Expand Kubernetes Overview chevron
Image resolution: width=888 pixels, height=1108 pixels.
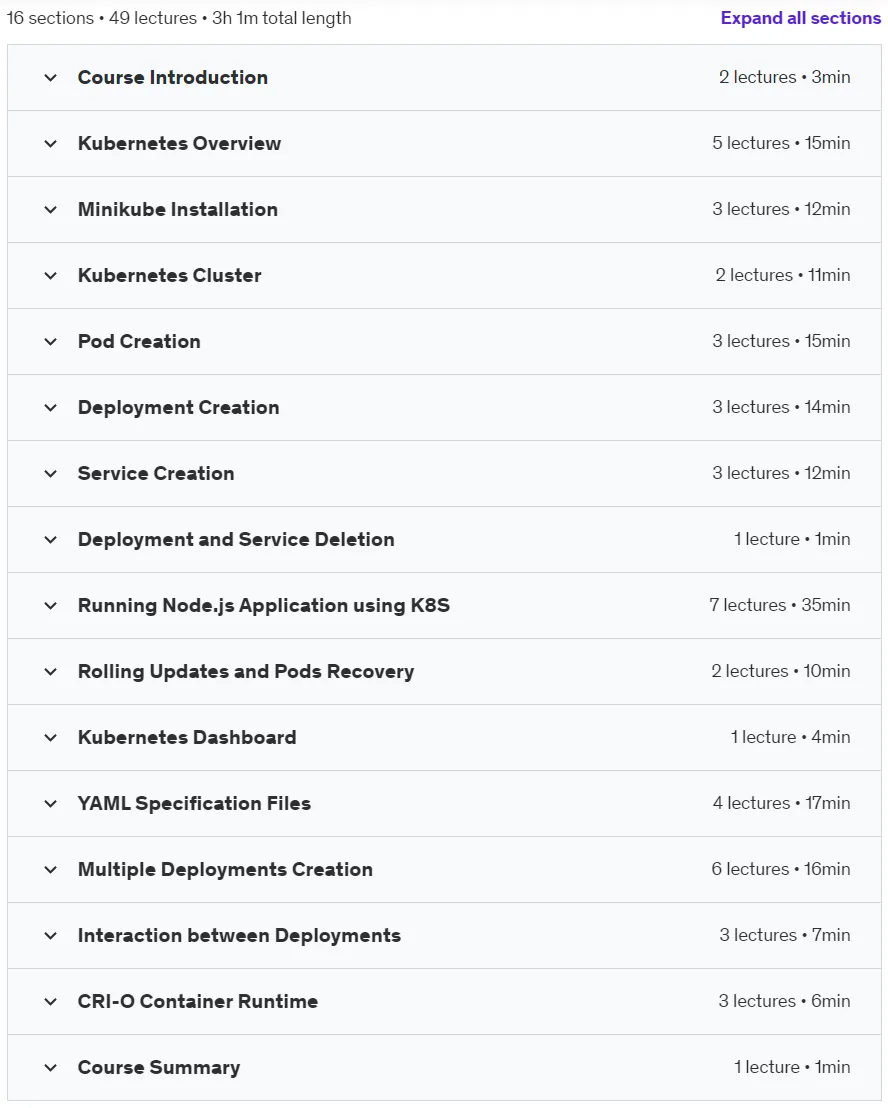point(50,144)
